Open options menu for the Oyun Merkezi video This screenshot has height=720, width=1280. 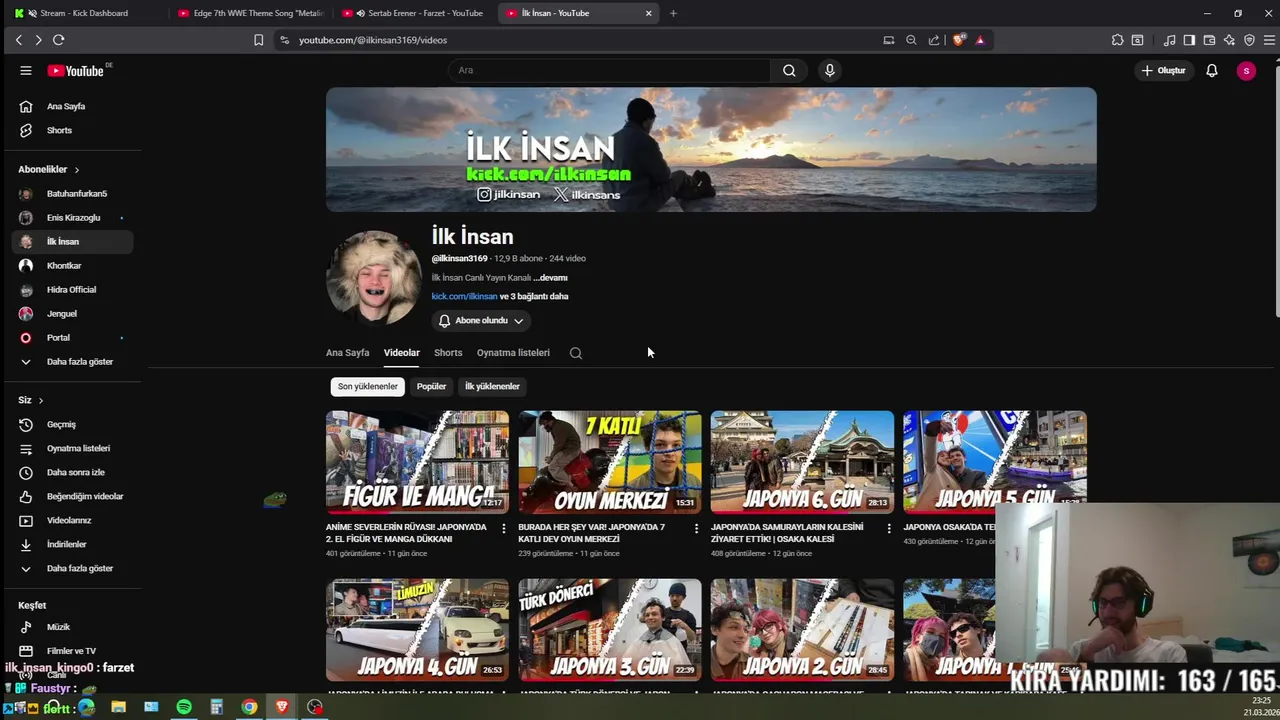click(696, 528)
